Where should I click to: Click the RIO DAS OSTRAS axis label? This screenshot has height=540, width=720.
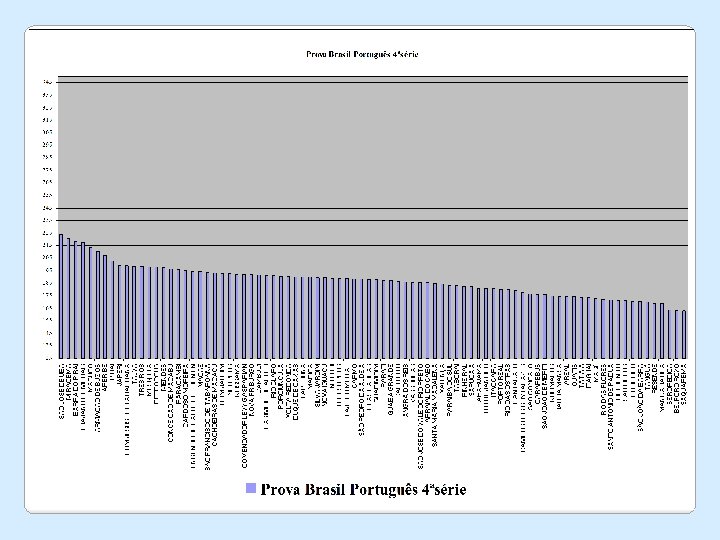[508, 390]
